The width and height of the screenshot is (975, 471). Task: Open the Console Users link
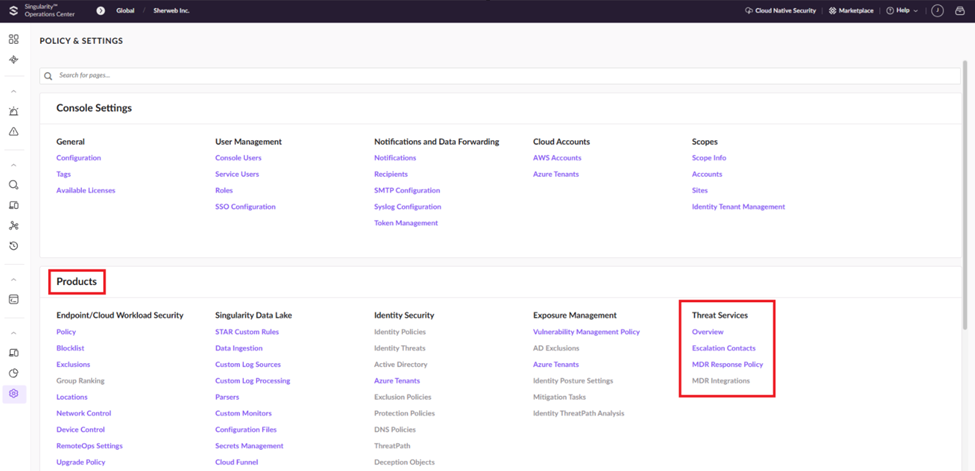238,158
